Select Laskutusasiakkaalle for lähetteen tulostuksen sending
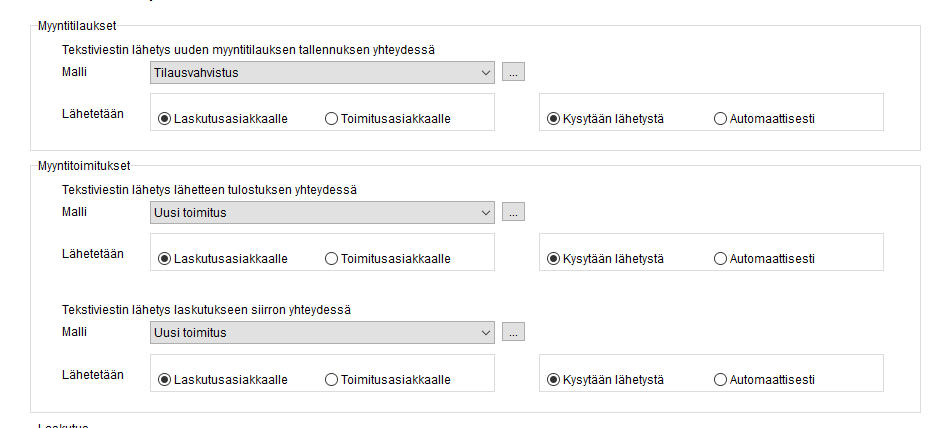This screenshot has width=952, height=428. 165,259
